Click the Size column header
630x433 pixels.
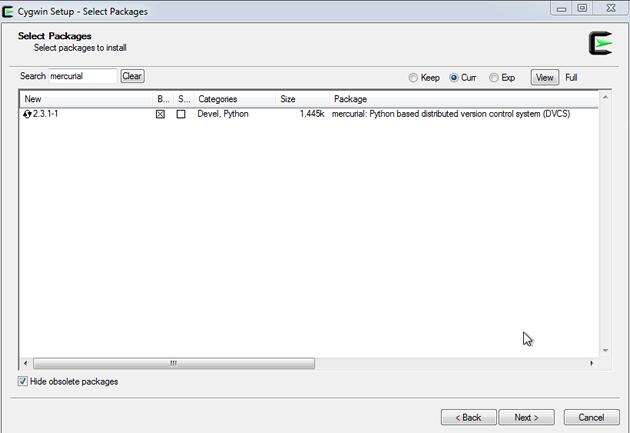click(303, 99)
